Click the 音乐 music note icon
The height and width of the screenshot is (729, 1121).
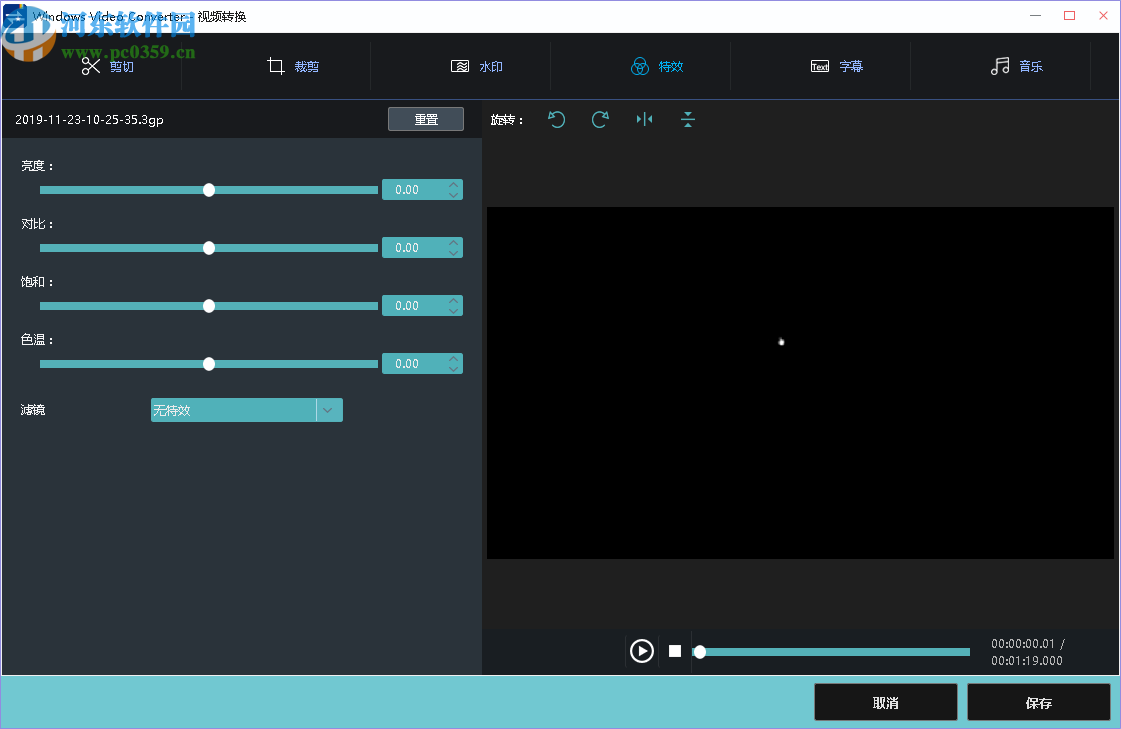1000,66
